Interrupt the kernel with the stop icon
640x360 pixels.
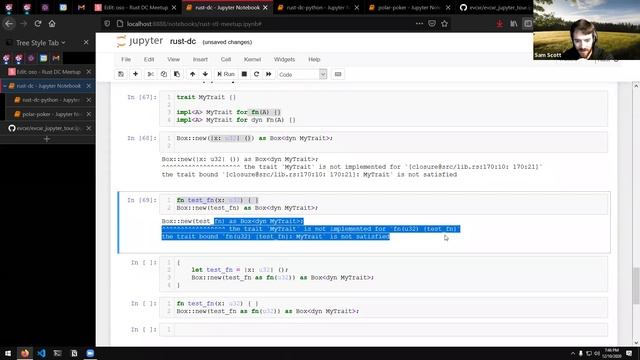click(244, 74)
